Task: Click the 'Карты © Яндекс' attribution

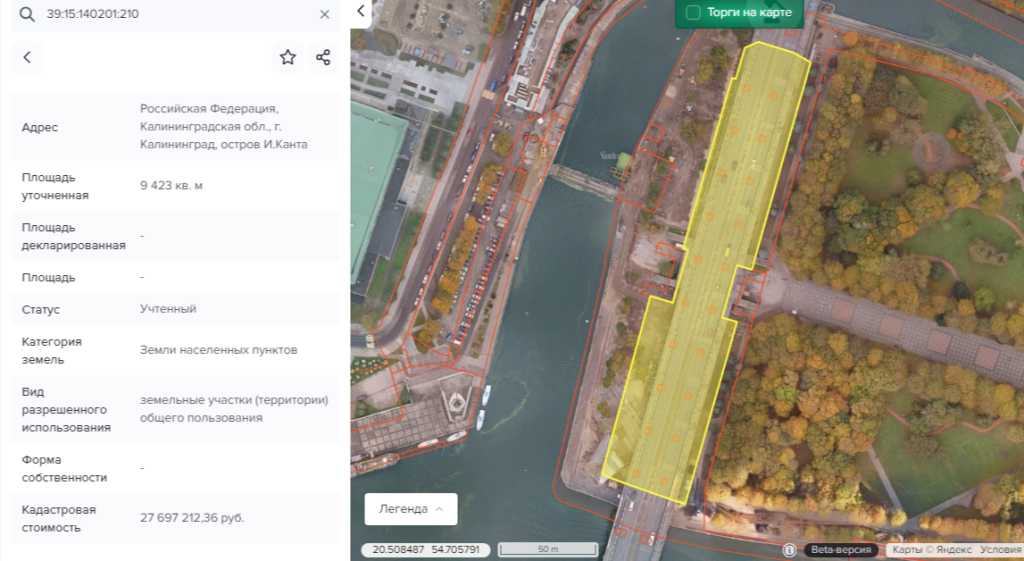Action: point(932,550)
